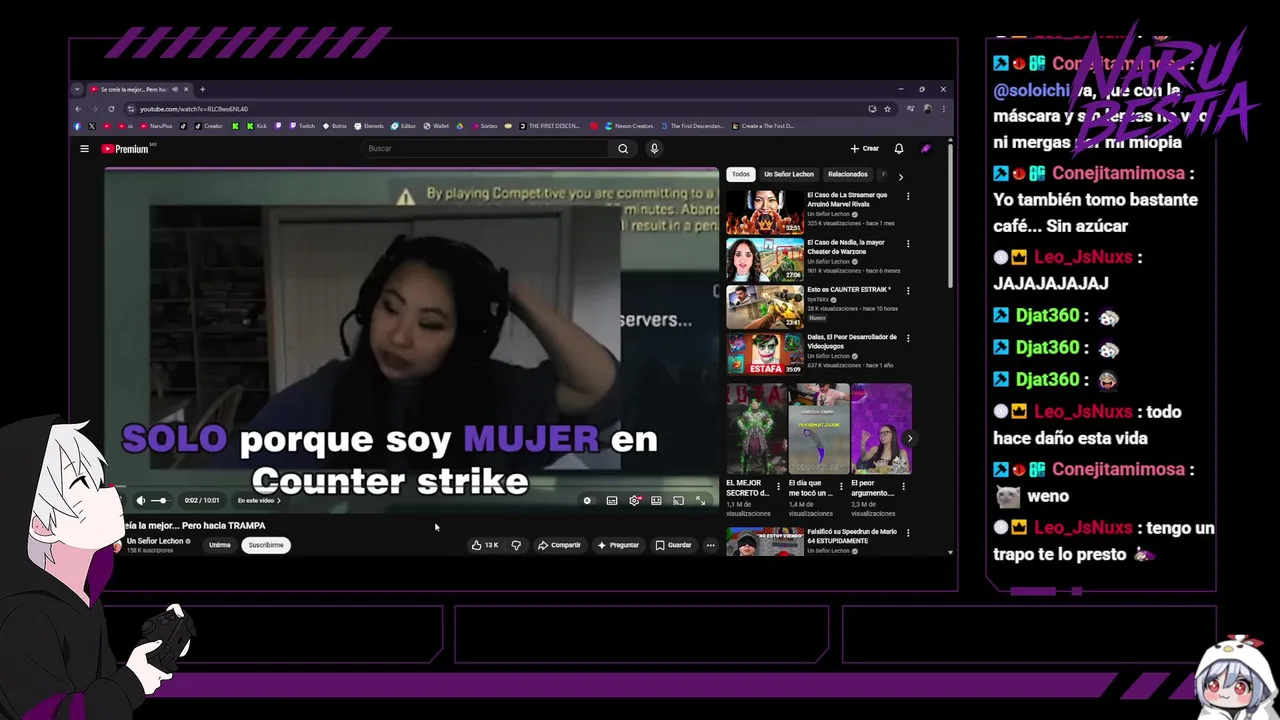1280x720 pixels.
Task: Open 'Falsificó su Speedrun de Mario' video
Action: [765, 541]
